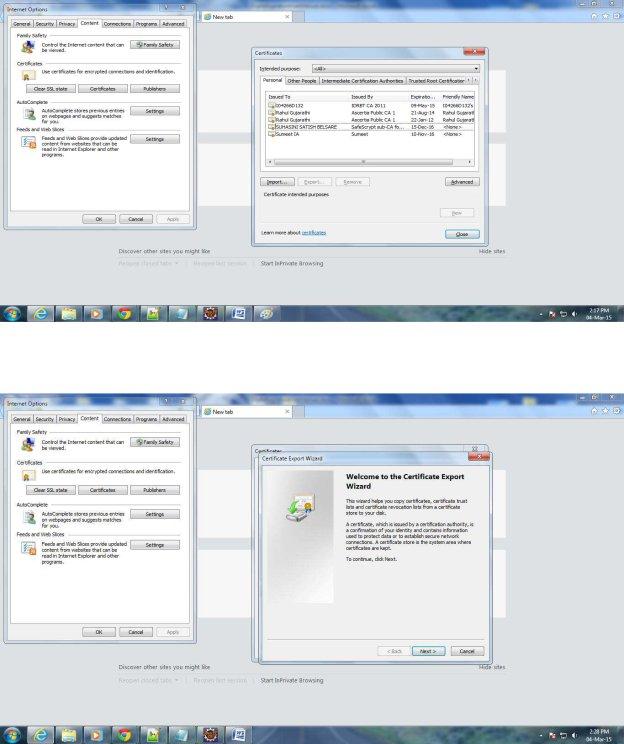624x744 pixels.
Task: Click the View button in Certificates dialog
Action: click(456, 213)
